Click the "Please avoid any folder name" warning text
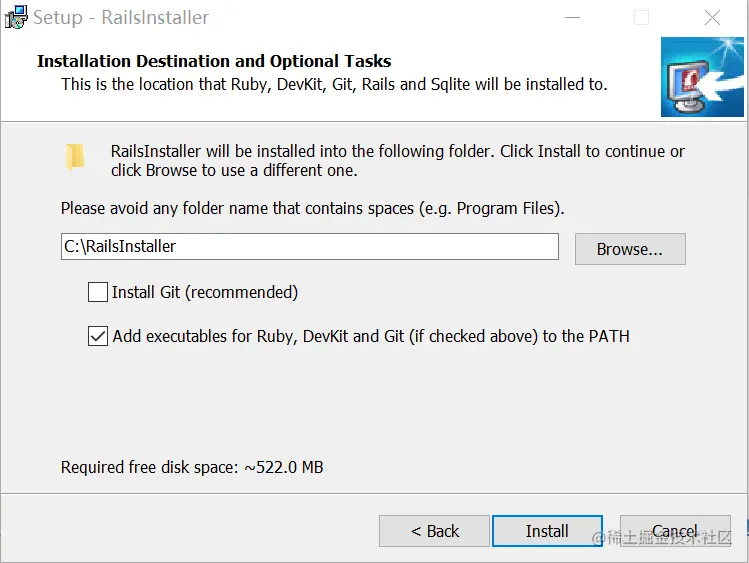 pos(312,209)
